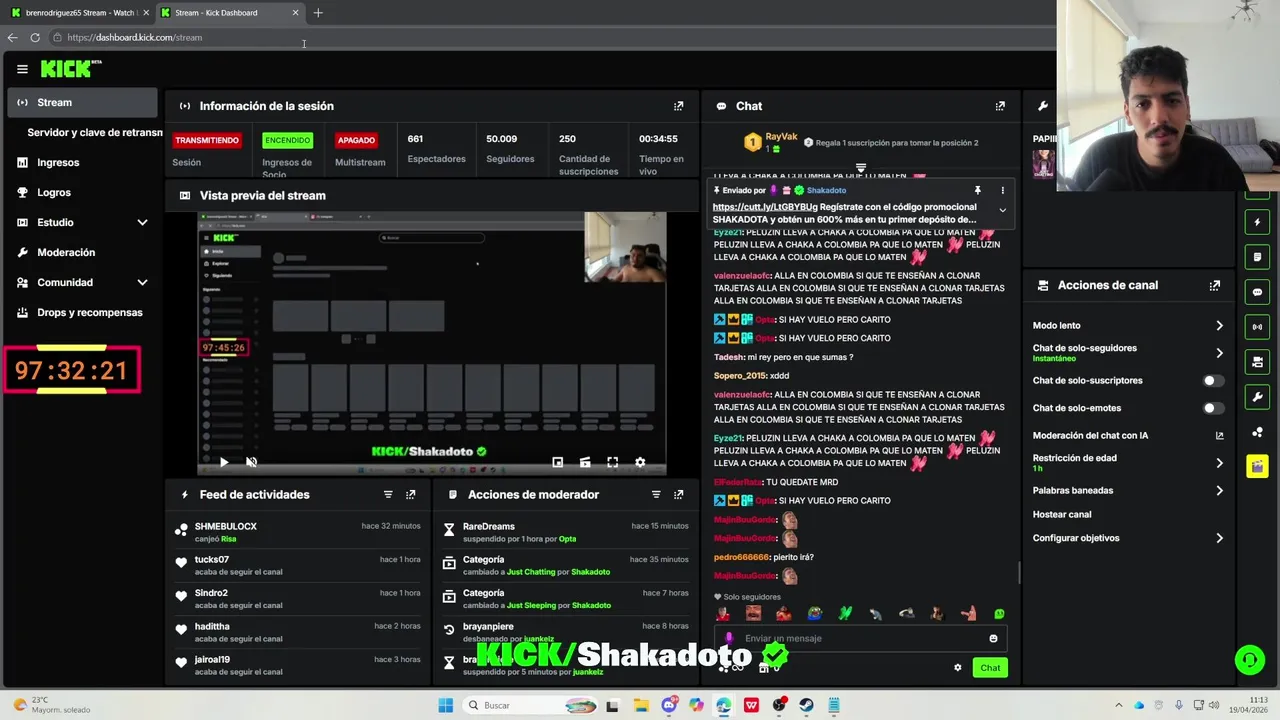Open the Windows Start menu

tap(445, 705)
